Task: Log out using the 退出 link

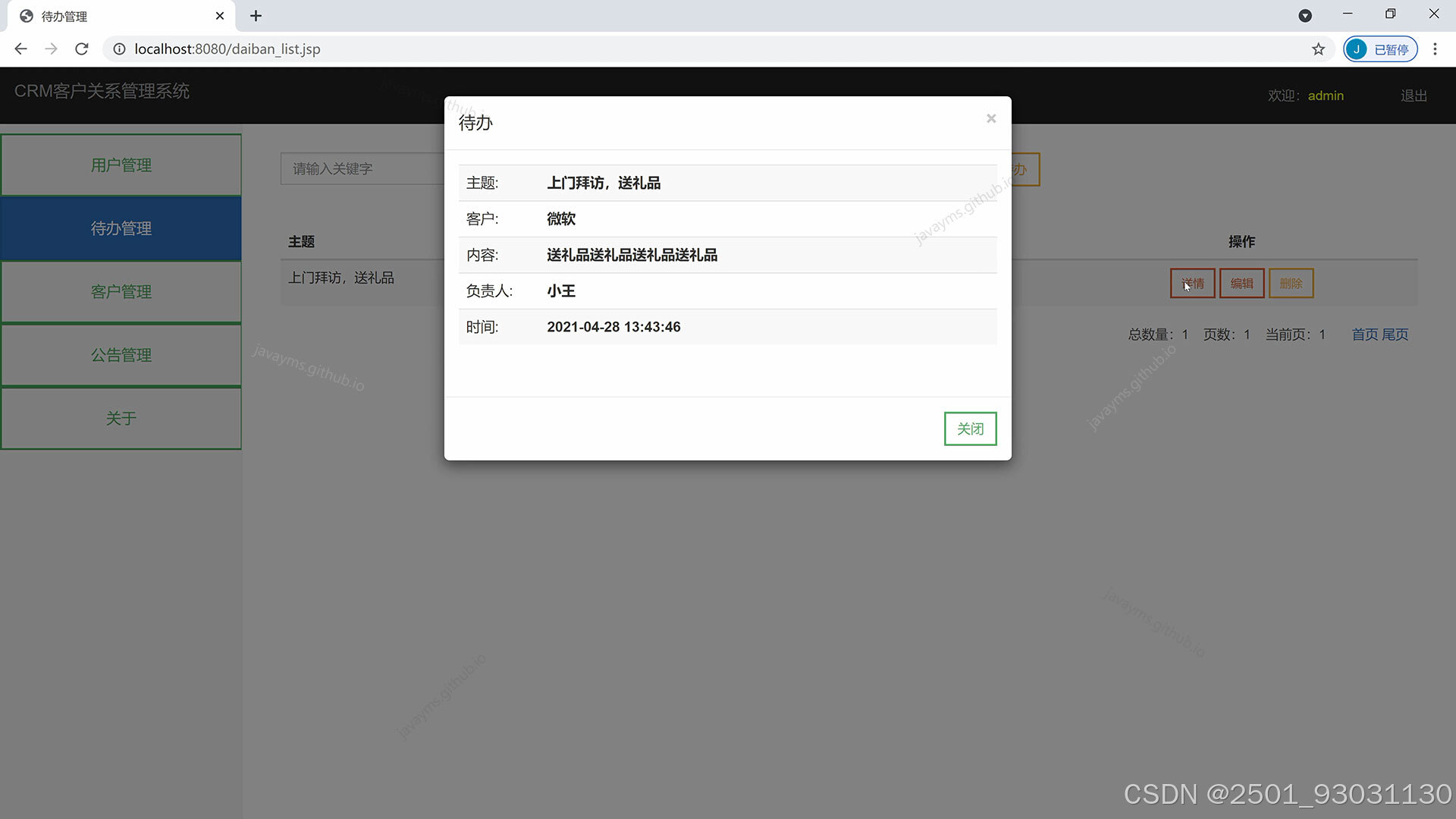Action: click(1414, 96)
